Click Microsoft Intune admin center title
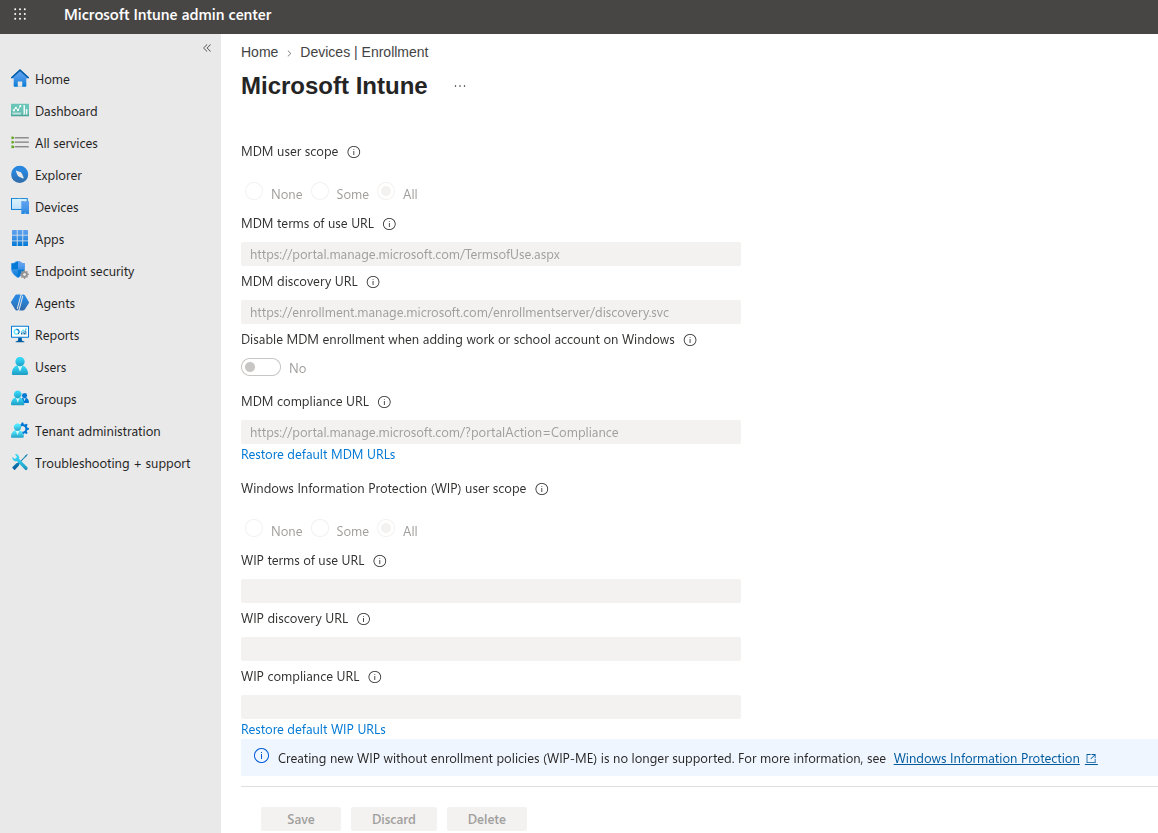This screenshot has width=1158, height=833. pyautogui.click(x=168, y=15)
